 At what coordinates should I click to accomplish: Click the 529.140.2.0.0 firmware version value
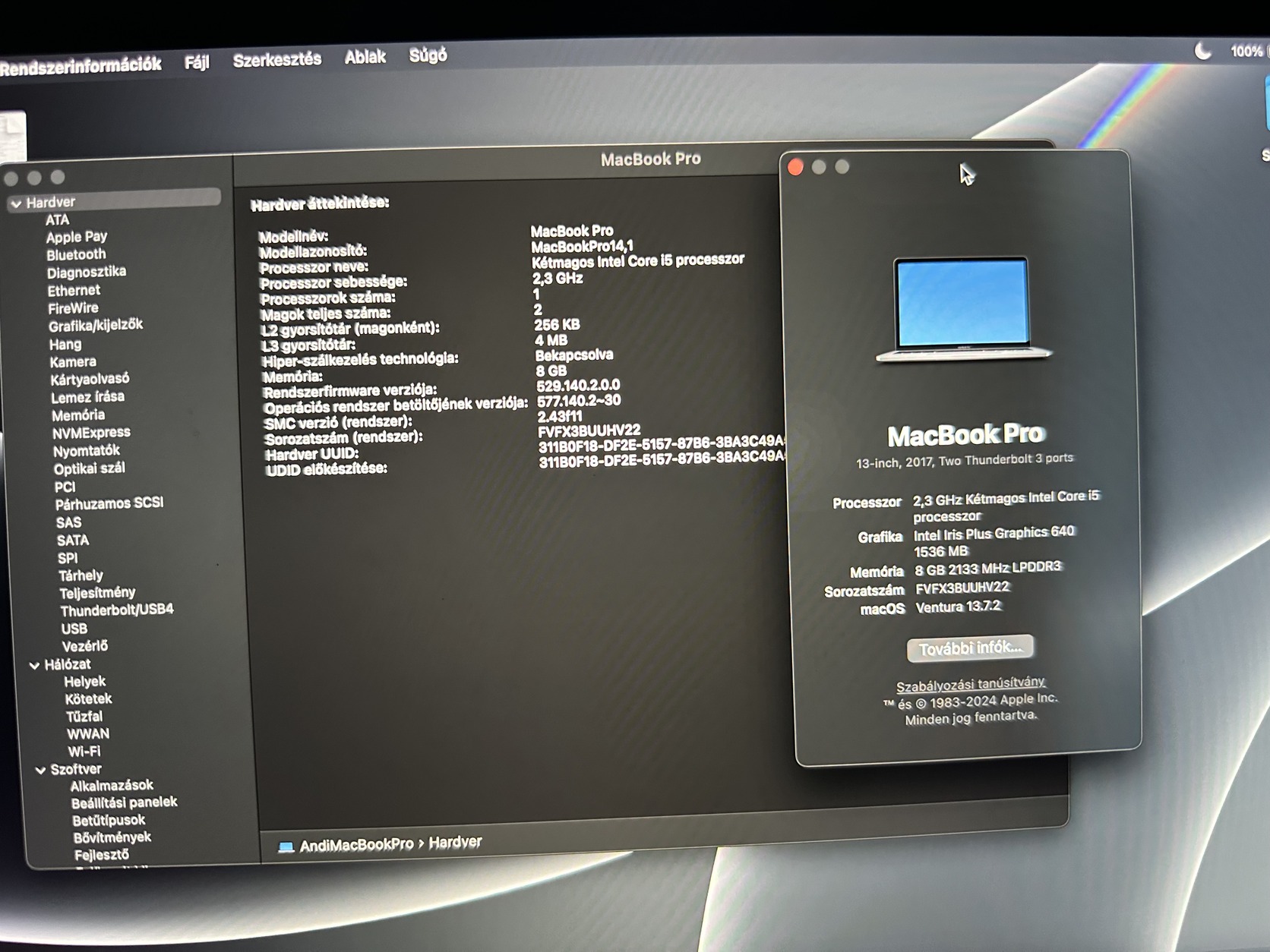(578, 386)
